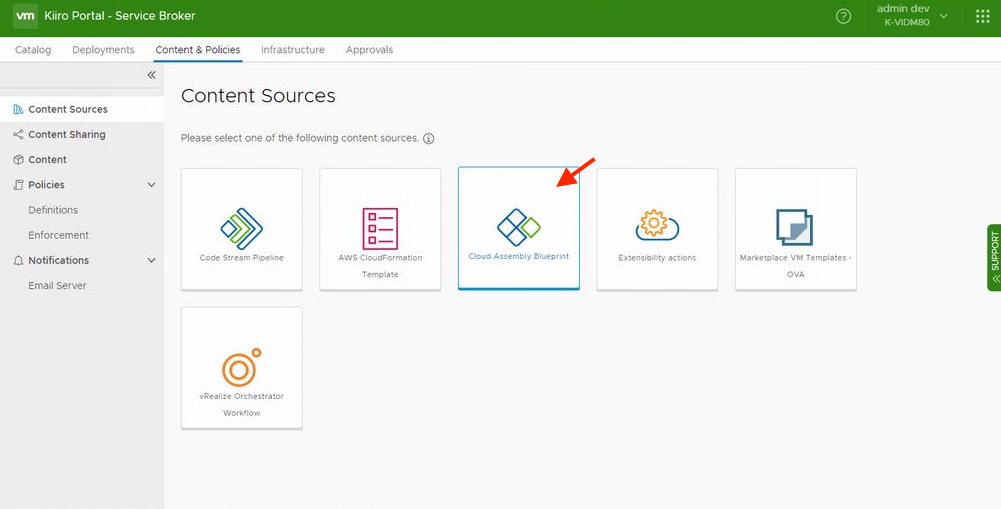This screenshot has height=509, width=1001.
Task: Select the AWS CloudFormation Template icon
Action: coord(380,229)
